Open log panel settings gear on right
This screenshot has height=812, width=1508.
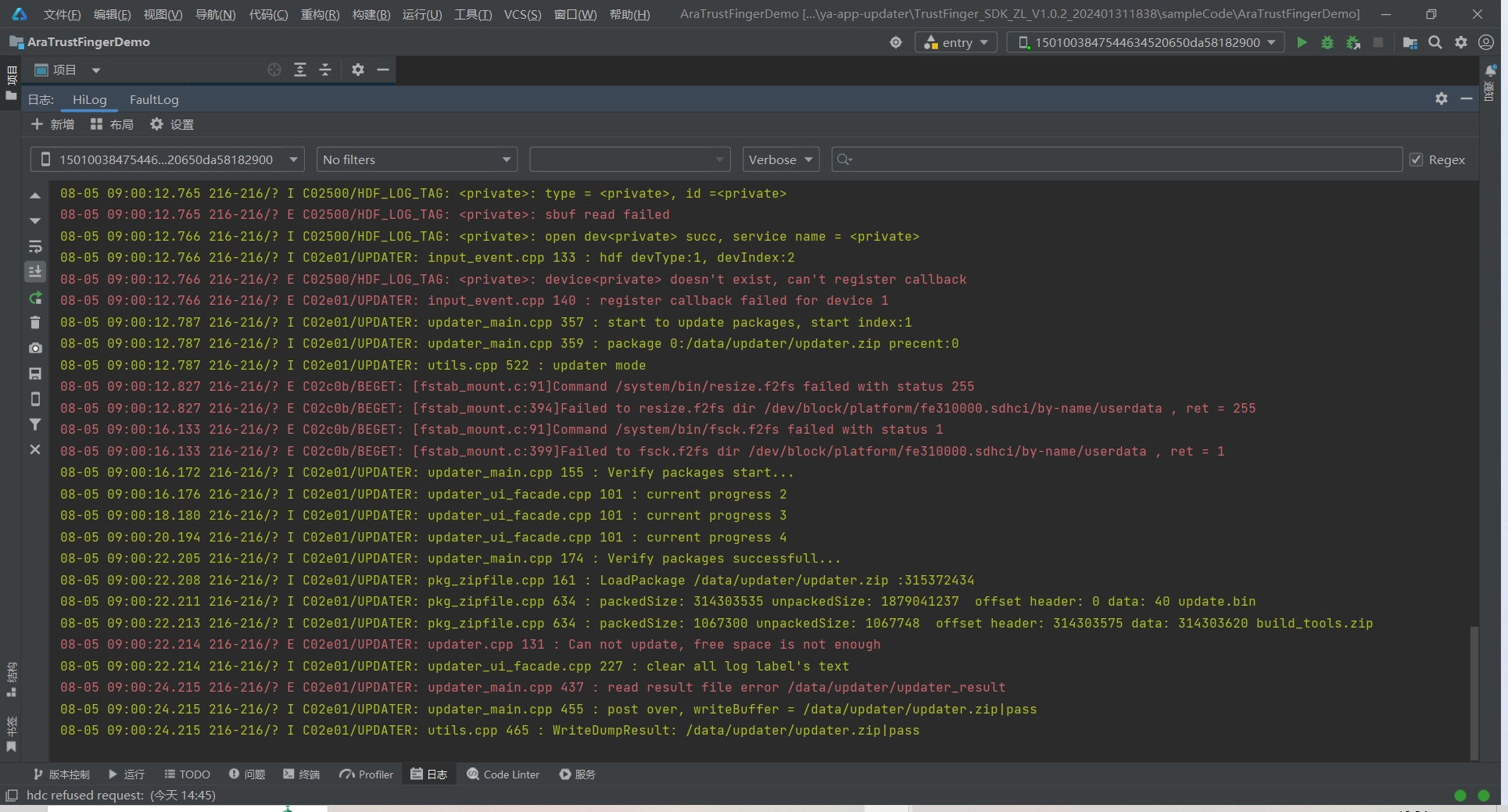pos(1442,98)
